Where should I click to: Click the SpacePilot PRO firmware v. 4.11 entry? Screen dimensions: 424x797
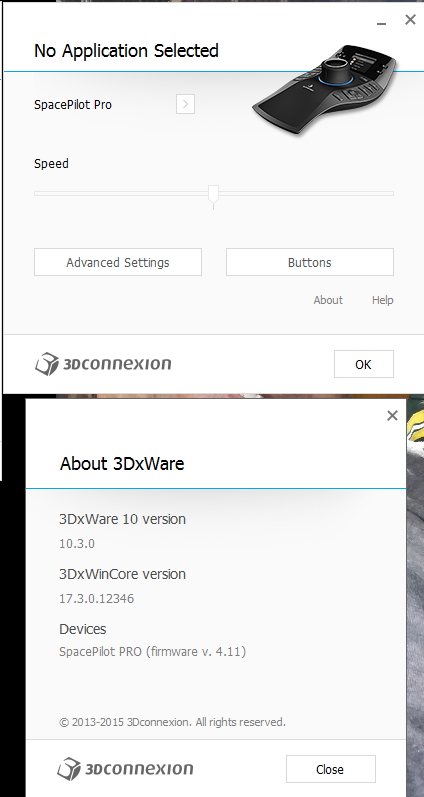click(x=153, y=652)
